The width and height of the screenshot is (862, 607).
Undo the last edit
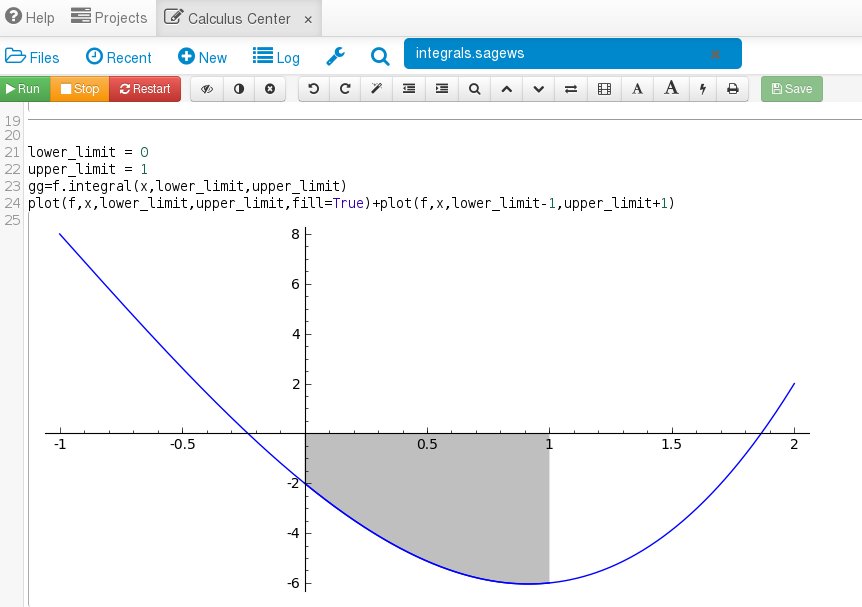click(314, 89)
